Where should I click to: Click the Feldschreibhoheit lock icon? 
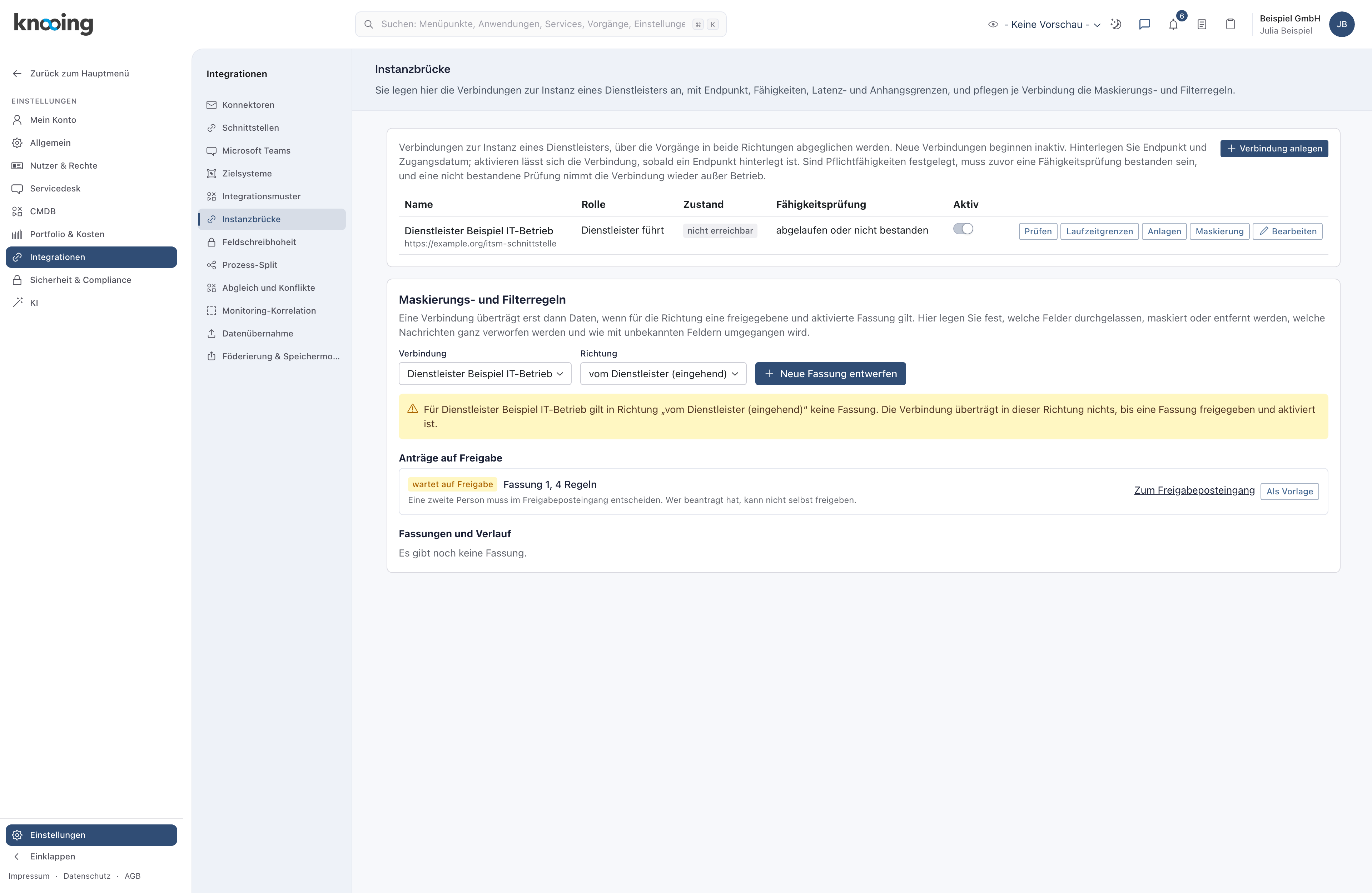[212, 242]
